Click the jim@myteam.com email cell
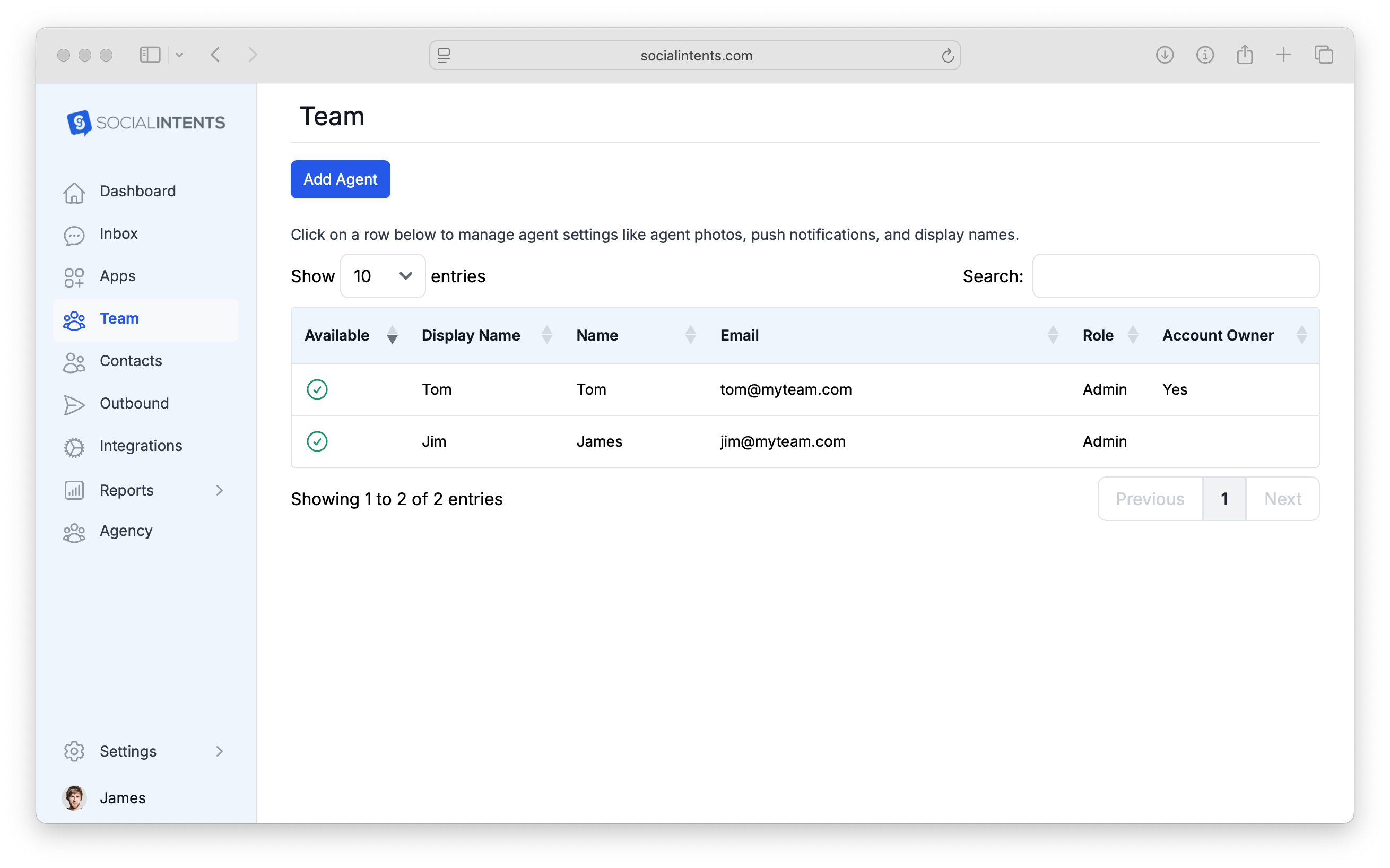This screenshot has width=1390, height=868. click(x=783, y=441)
